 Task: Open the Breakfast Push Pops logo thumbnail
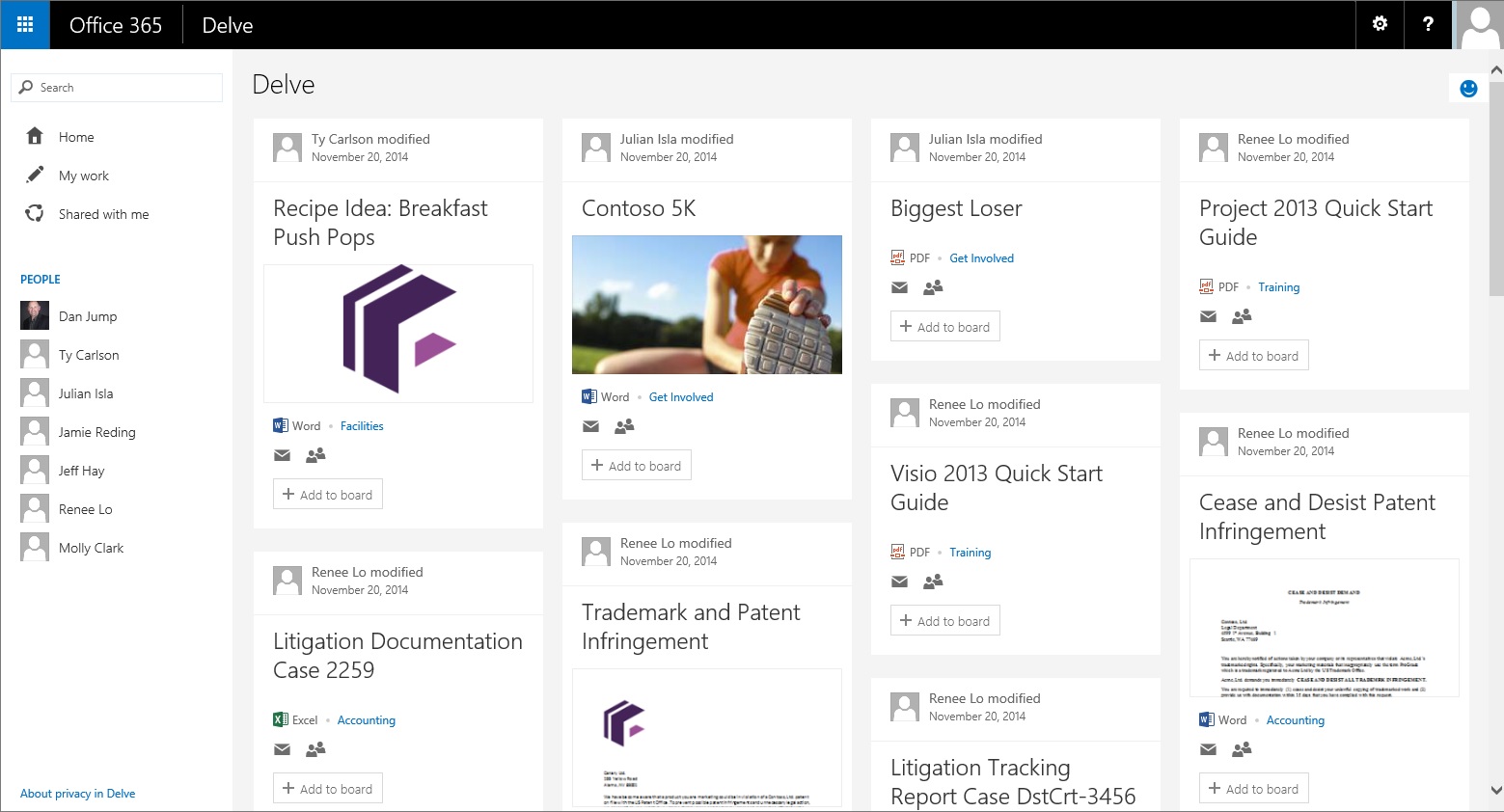398,334
